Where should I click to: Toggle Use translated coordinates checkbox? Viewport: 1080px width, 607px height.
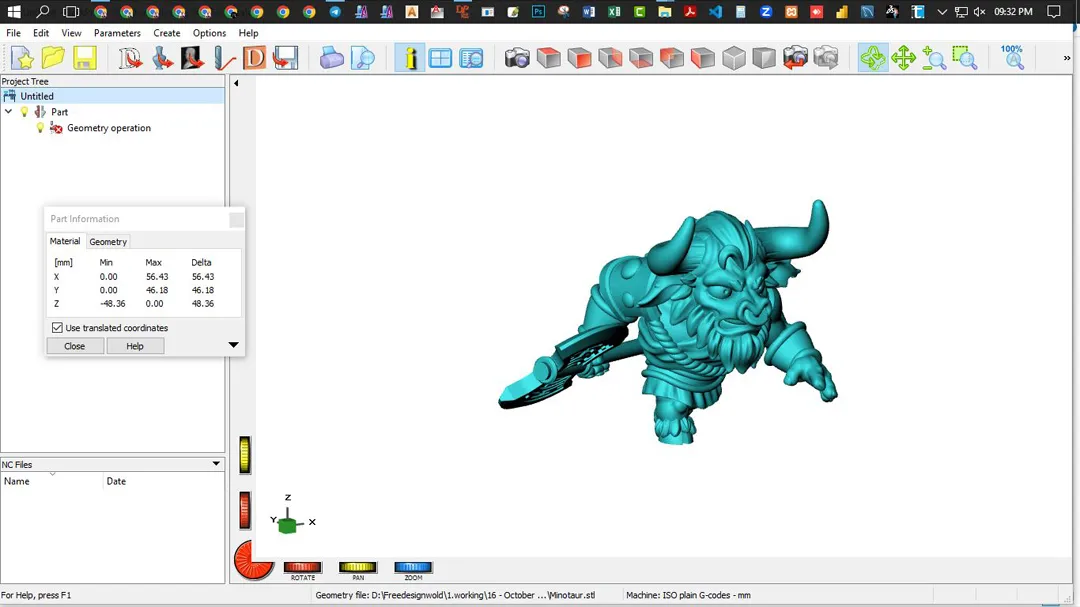pos(57,328)
